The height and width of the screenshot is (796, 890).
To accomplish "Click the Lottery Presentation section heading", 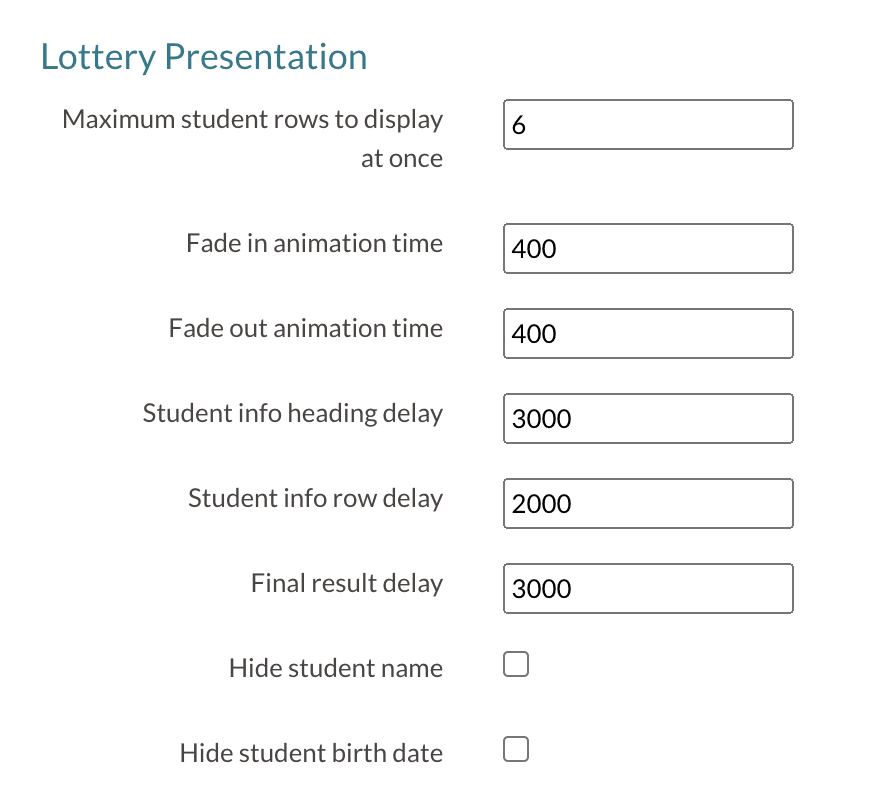I will tap(204, 57).
